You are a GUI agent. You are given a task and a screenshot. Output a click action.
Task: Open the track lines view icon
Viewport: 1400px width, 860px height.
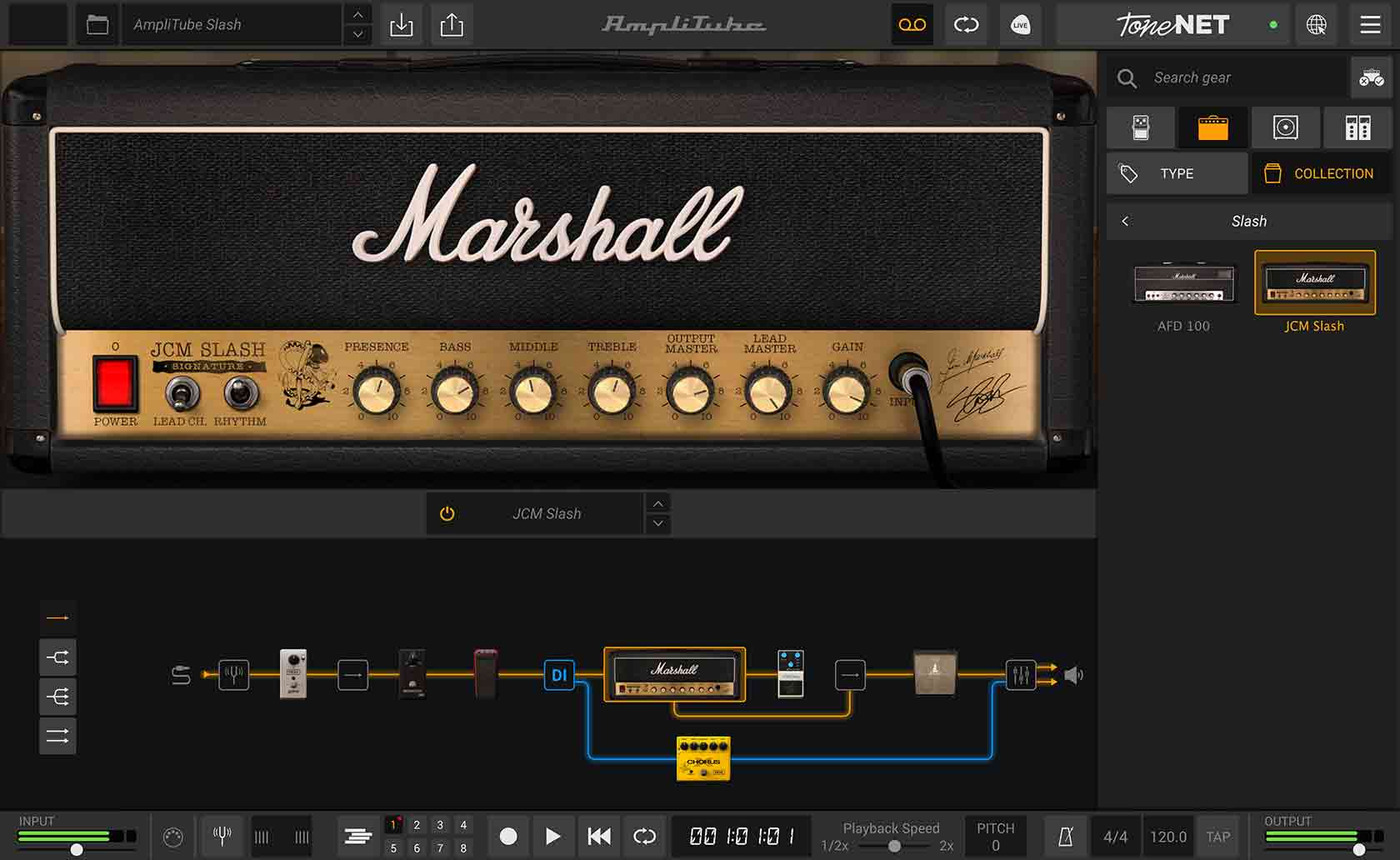tap(358, 836)
